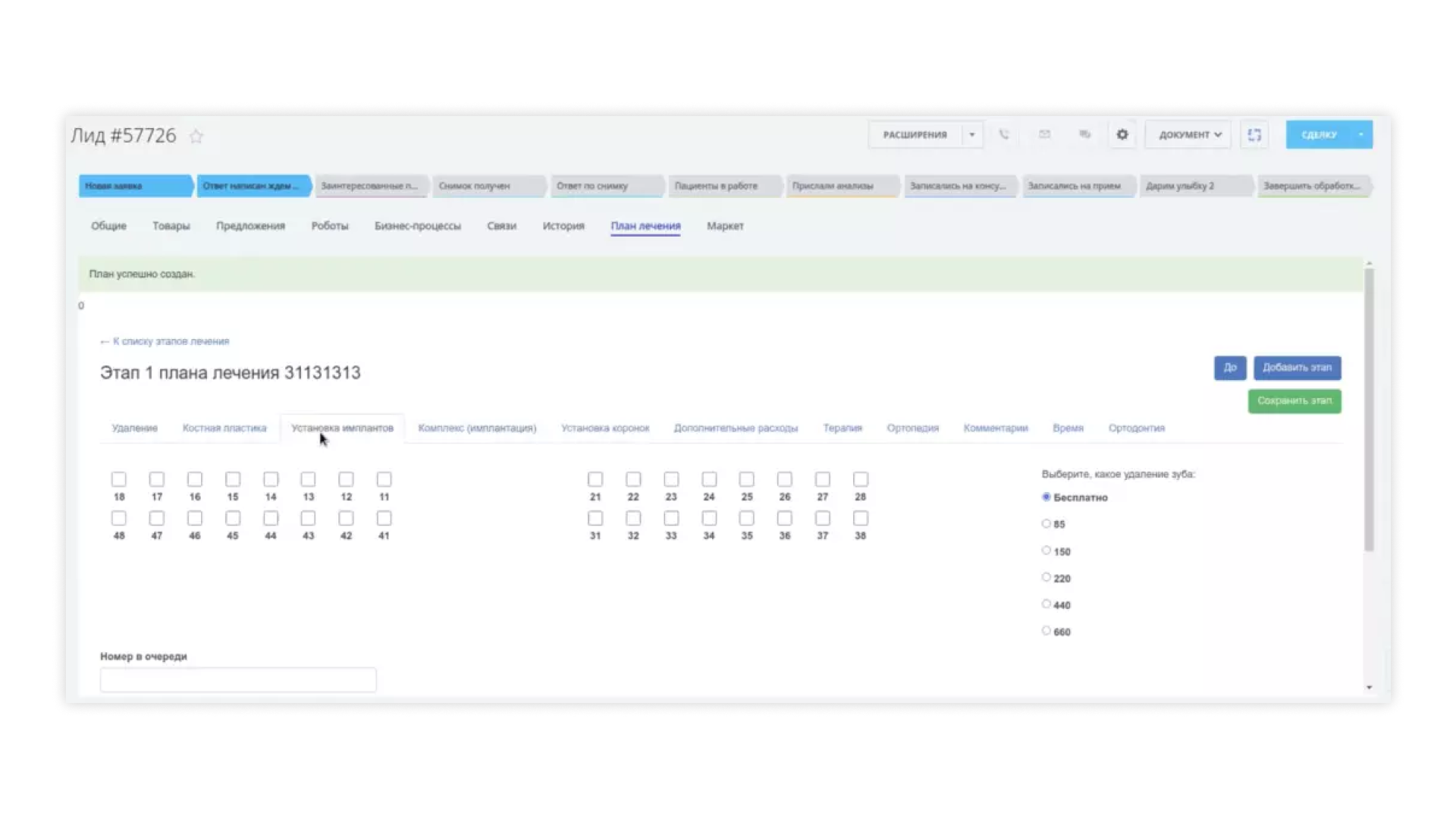Click the phone call icon
The height and width of the screenshot is (819, 1456).
pyautogui.click(x=1004, y=135)
